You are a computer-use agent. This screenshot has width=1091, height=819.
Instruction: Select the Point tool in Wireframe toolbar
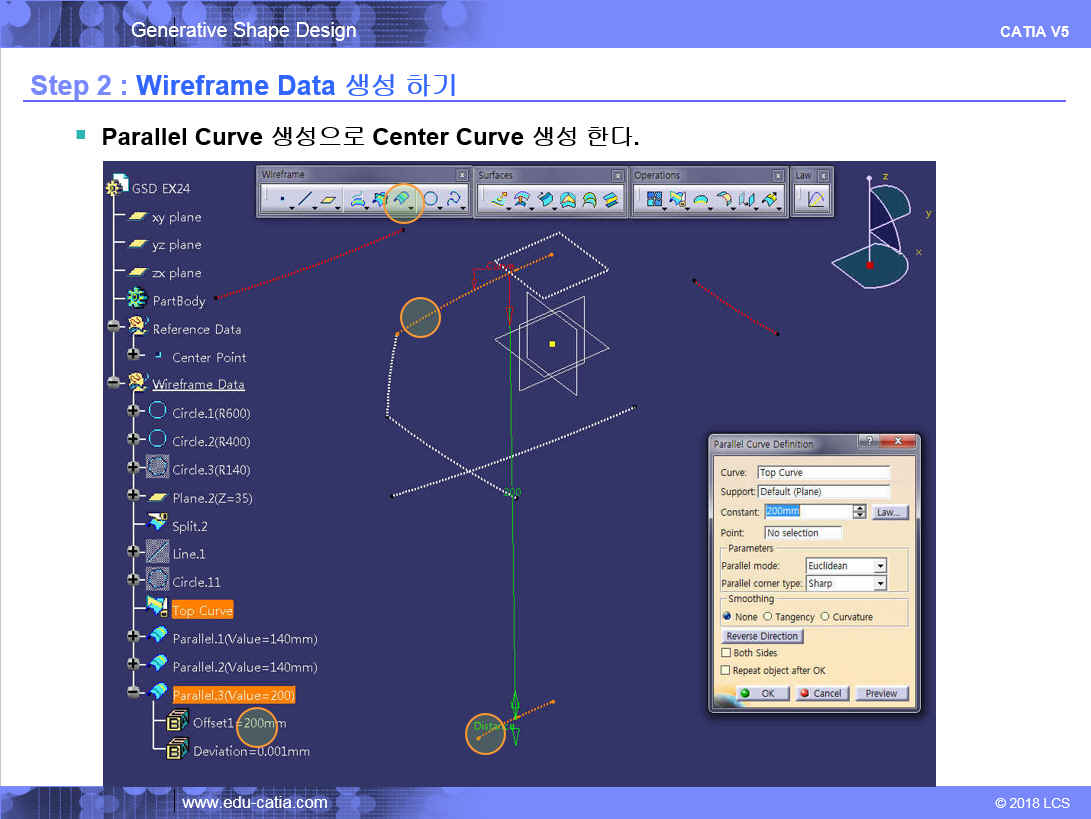point(282,200)
